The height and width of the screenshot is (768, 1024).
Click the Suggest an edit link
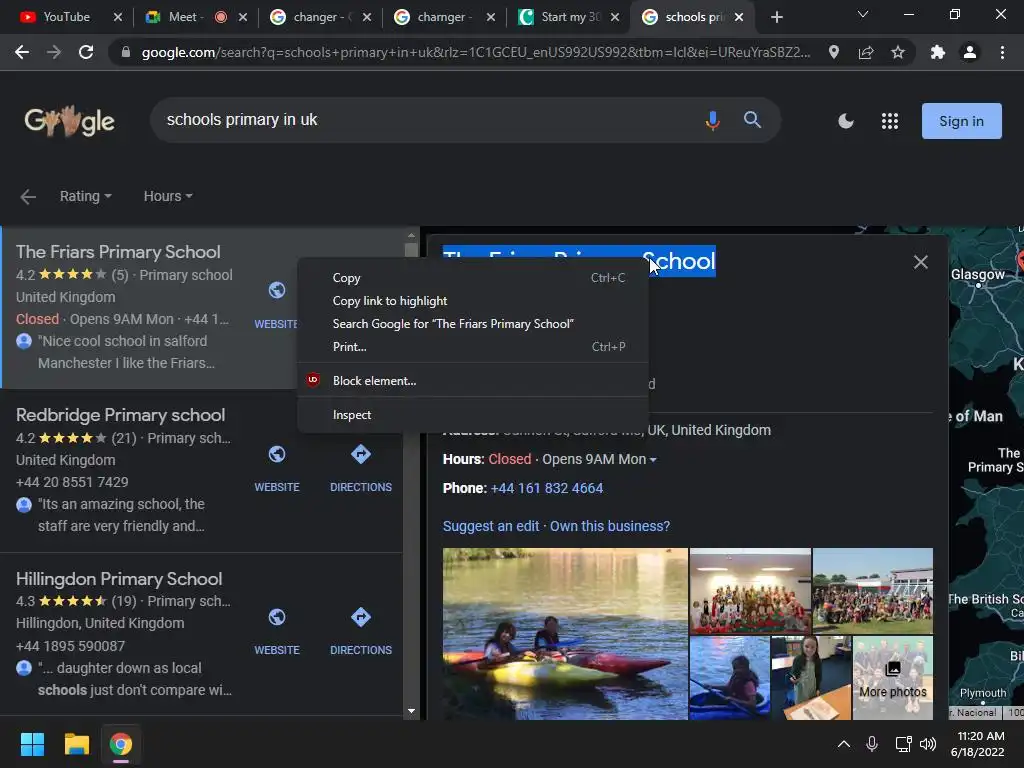pos(491,526)
